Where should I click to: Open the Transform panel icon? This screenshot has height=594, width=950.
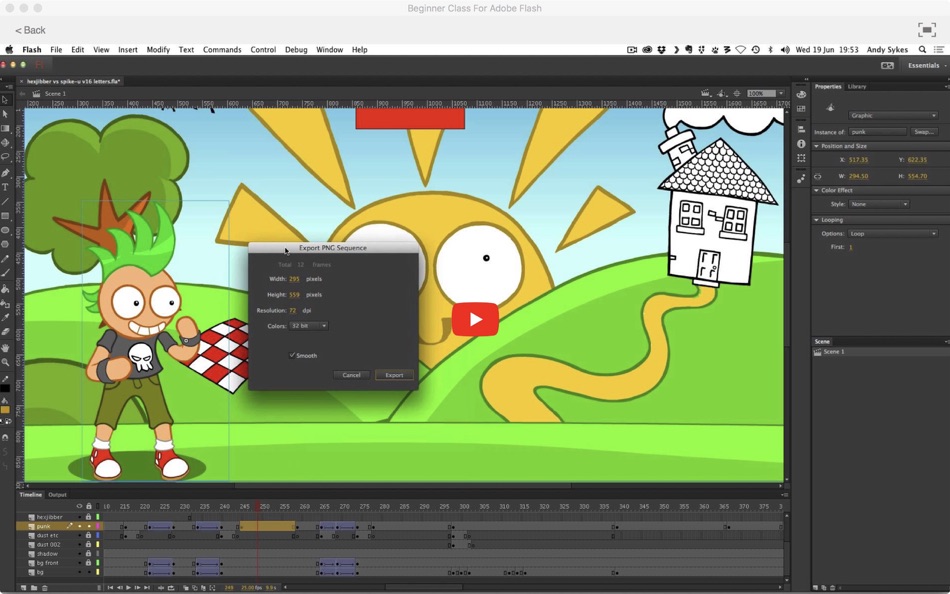click(x=801, y=158)
